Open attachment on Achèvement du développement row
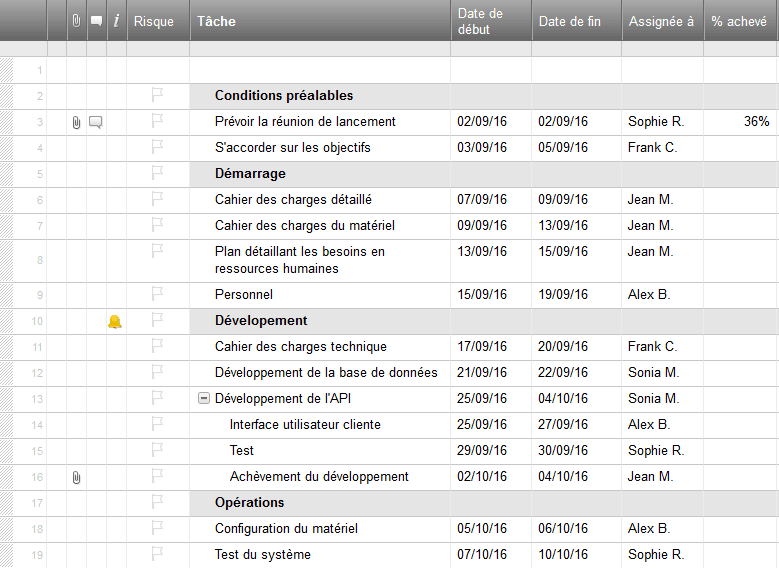Viewport: 779px width, 568px height. click(76, 478)
